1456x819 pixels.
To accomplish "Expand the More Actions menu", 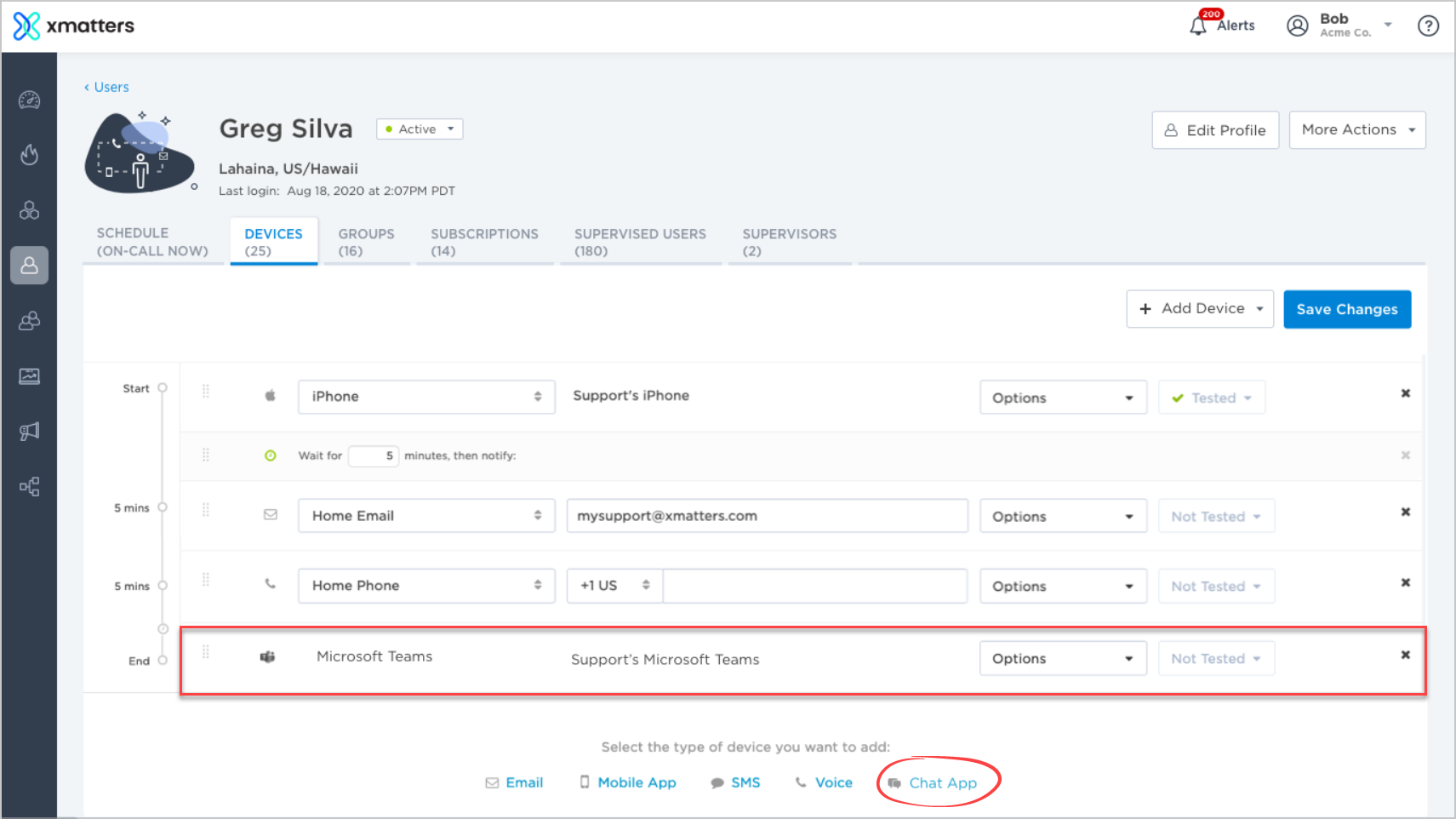I will [1357, 130].
